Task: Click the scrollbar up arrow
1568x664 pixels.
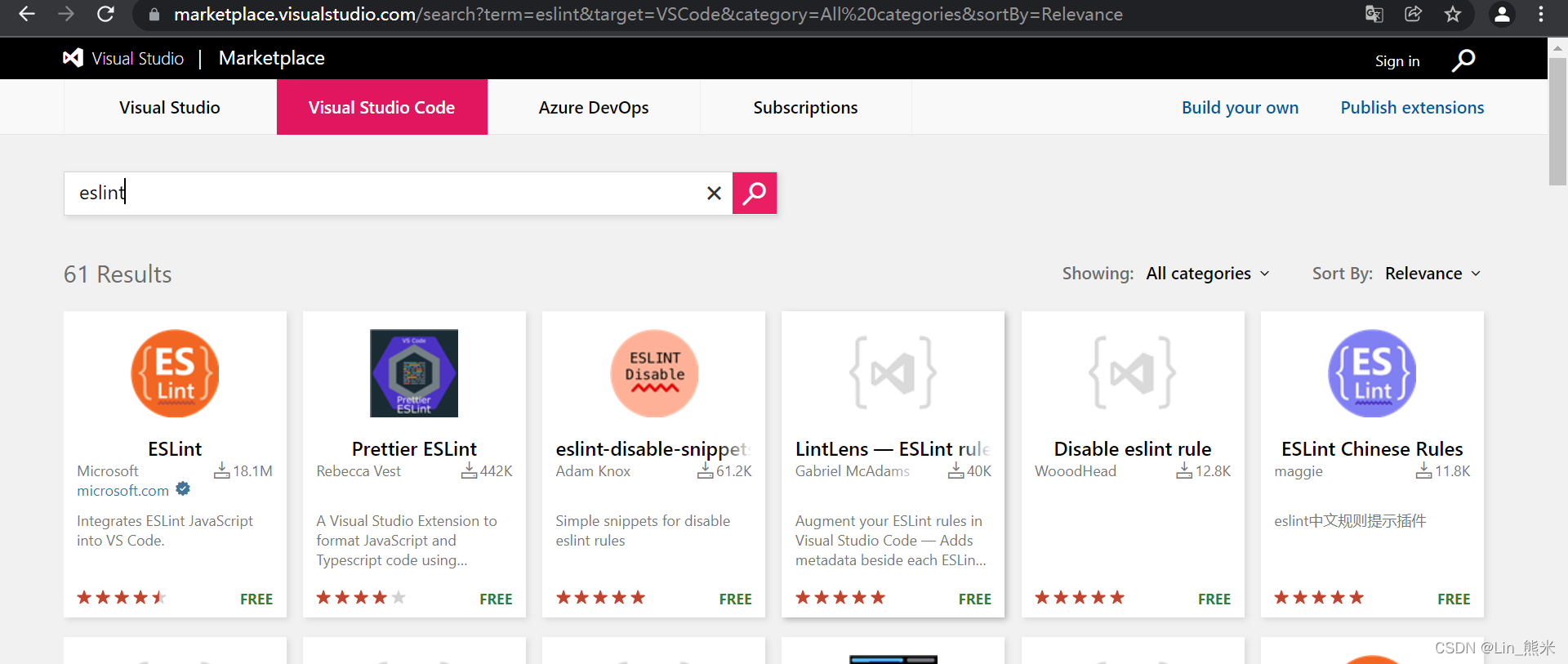Action: [x=1557, y=47]
